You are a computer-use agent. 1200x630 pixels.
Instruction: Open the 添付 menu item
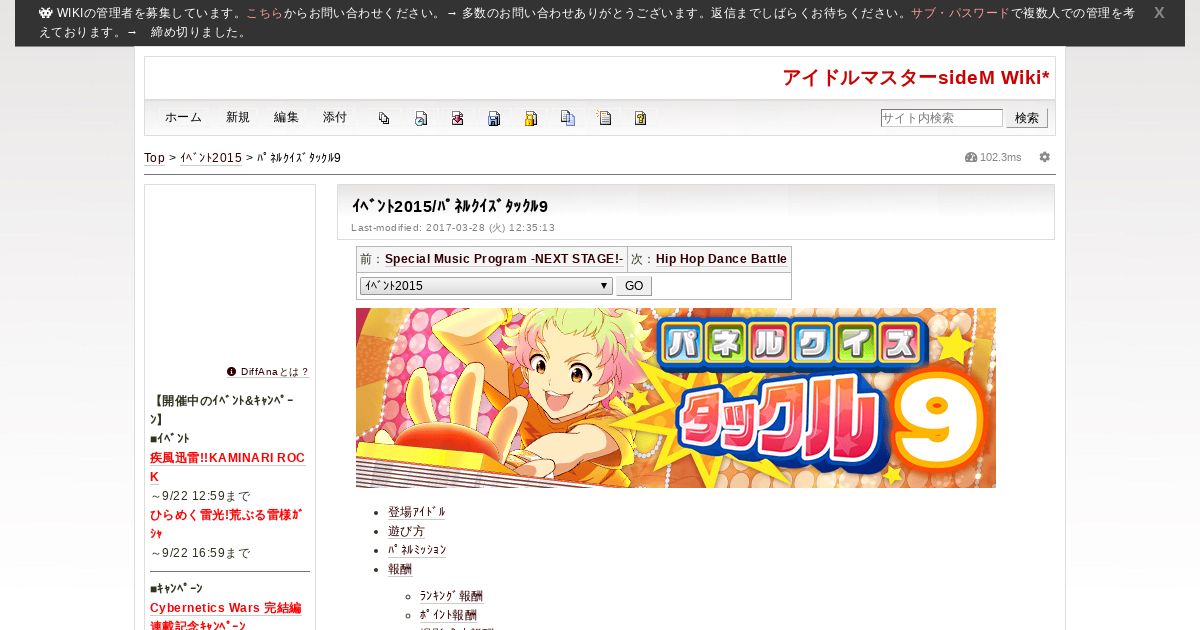(x=335, y=117)
